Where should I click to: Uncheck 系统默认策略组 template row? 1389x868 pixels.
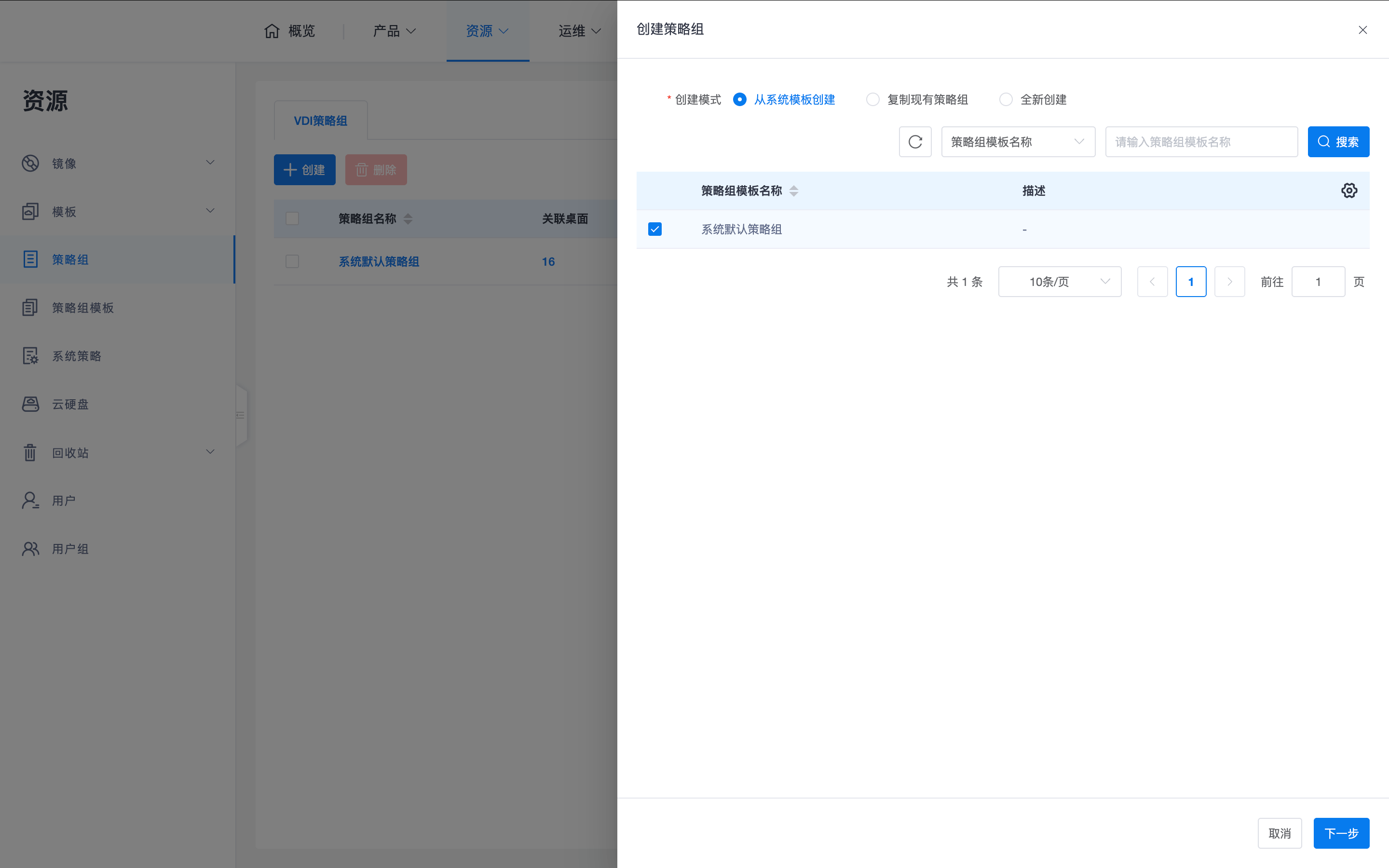tap(654, 229)
